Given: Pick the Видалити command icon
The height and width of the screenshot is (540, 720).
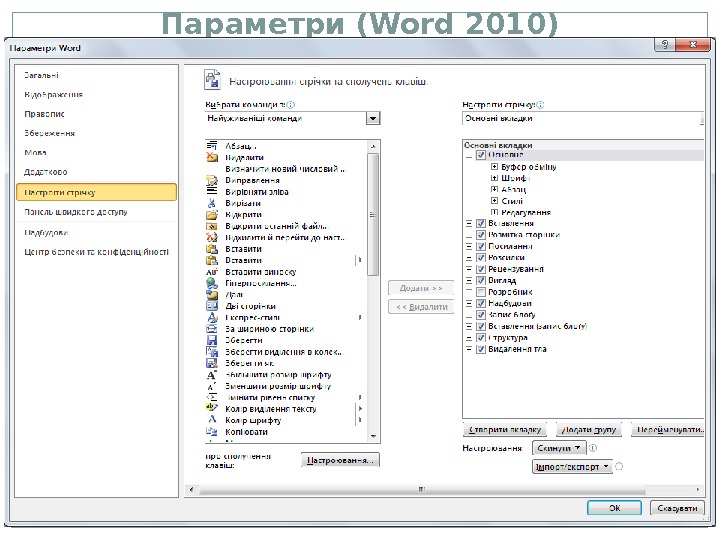Looking at the screenshot, I should coord(212,157).
